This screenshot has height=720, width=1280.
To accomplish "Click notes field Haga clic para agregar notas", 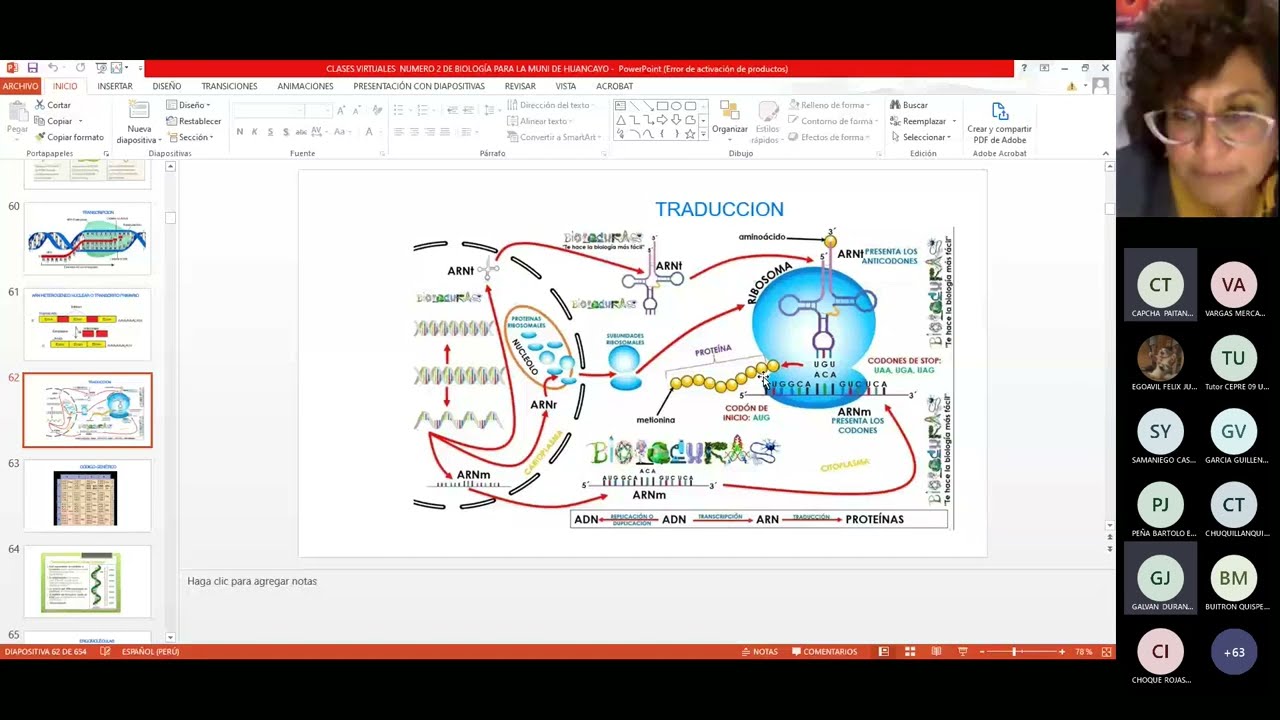I will coord(252,581).
